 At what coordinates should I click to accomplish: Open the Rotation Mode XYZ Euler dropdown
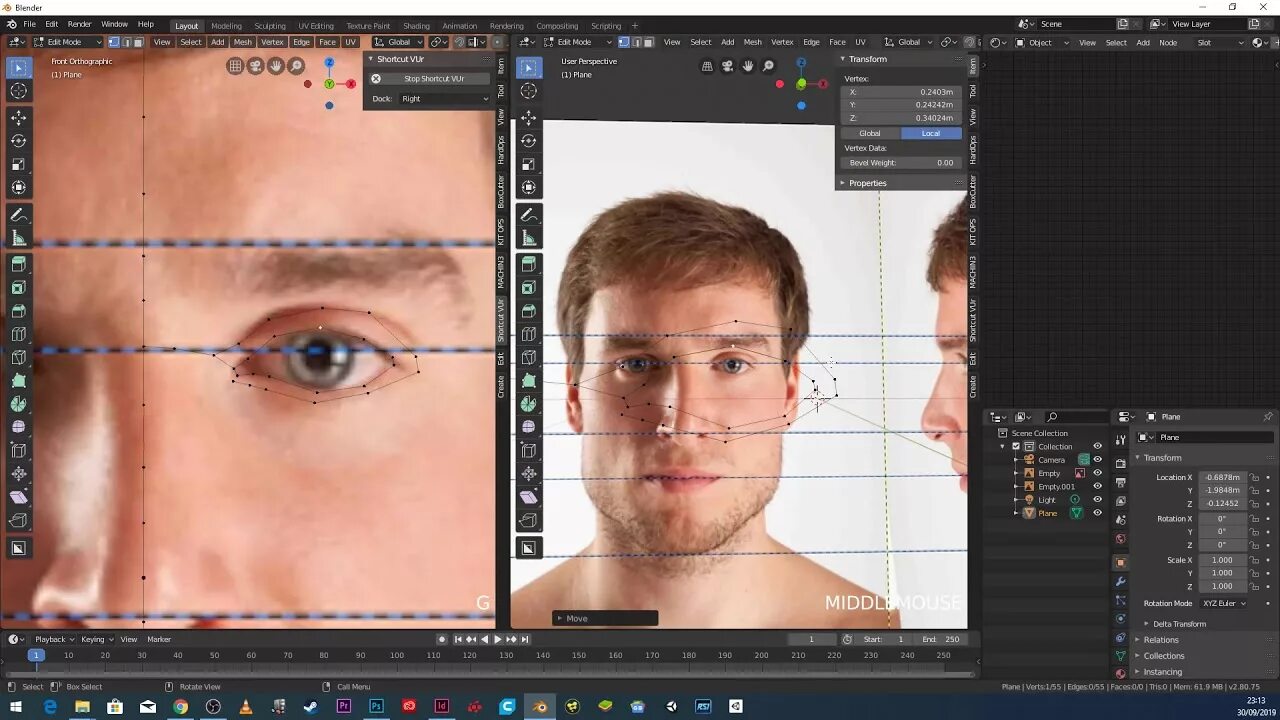click(x=1224, y=603)
